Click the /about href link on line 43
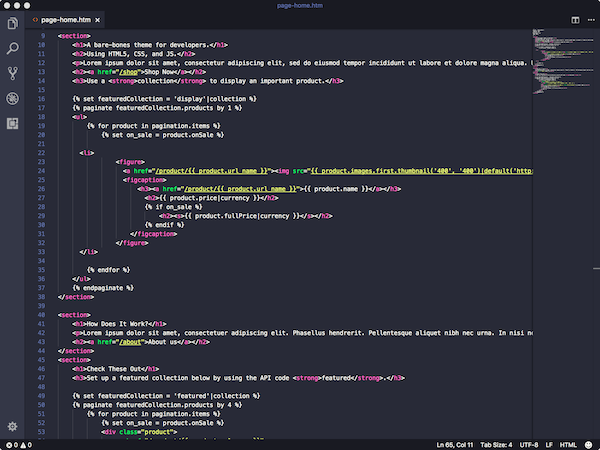The height and width of the screenshot is (450, 600). tap(130, 342)
